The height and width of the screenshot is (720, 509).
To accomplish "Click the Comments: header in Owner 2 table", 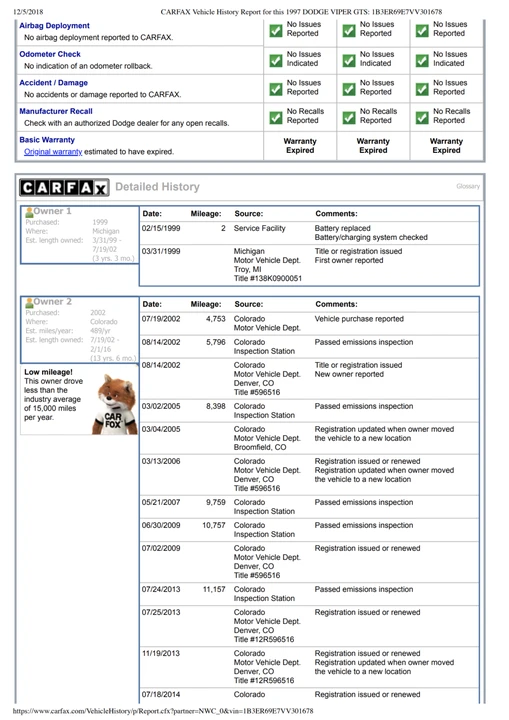I will (x=336, y=304).
